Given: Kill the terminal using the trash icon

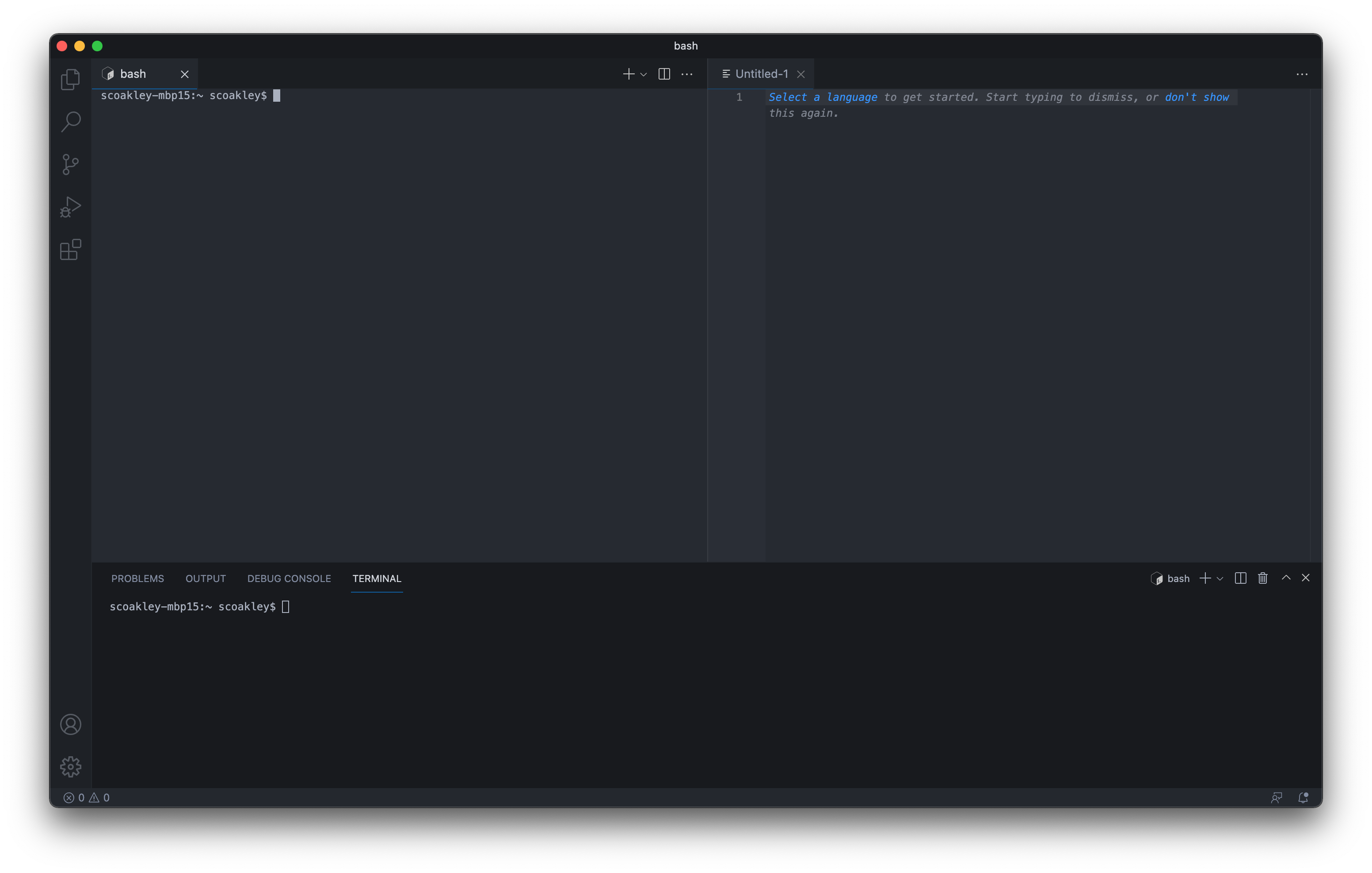Looking at the screenshot, I should click(1263, 578).
